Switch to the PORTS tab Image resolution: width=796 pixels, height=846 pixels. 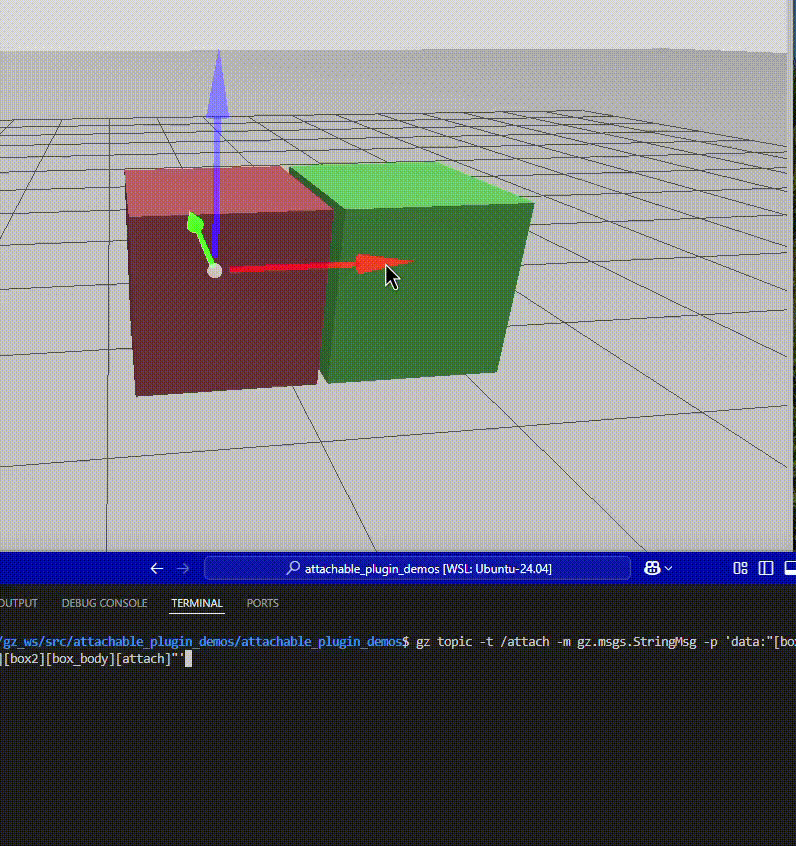(x=262, y=603)
